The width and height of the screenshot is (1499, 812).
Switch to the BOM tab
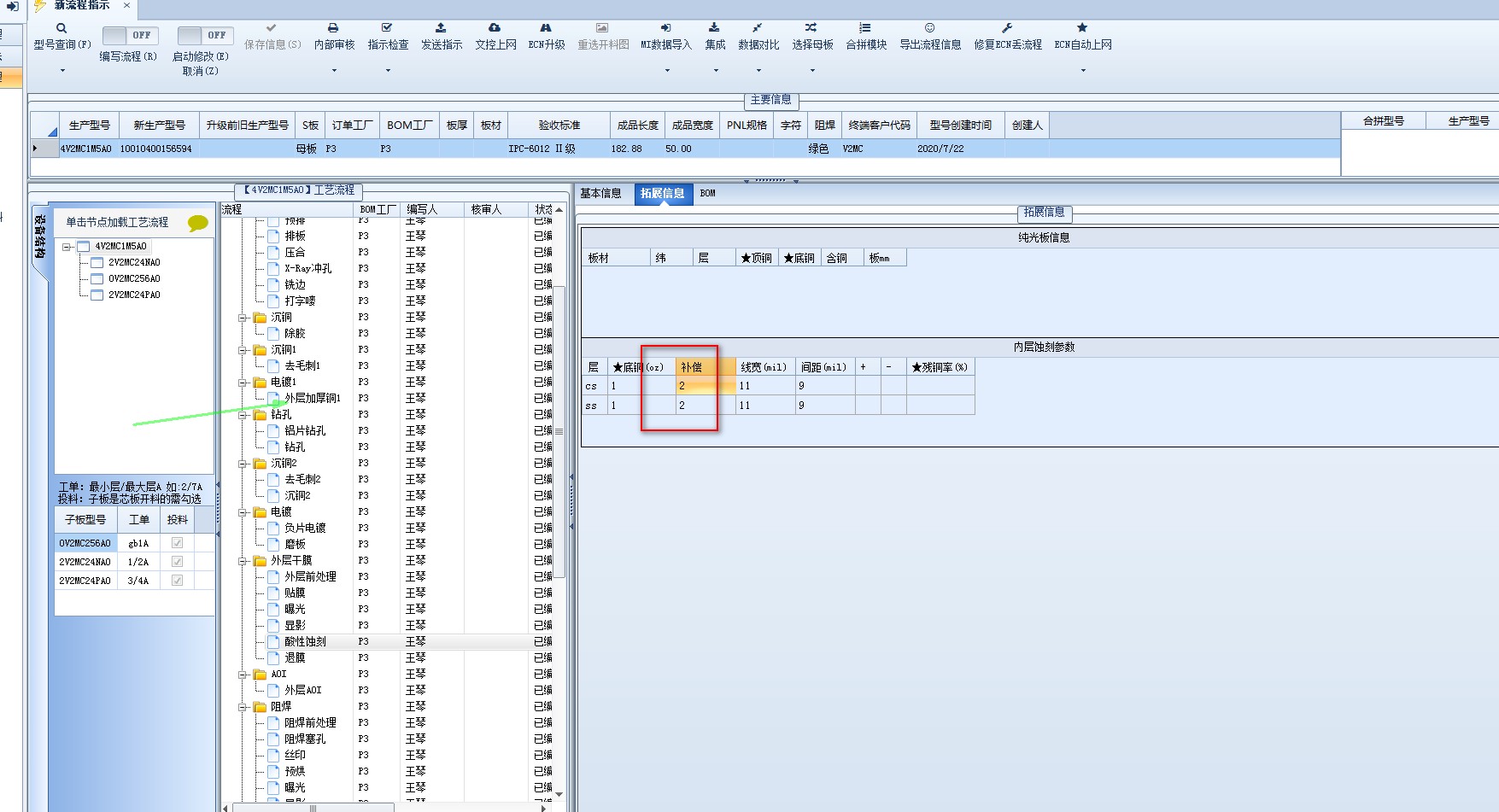[707, 194]
